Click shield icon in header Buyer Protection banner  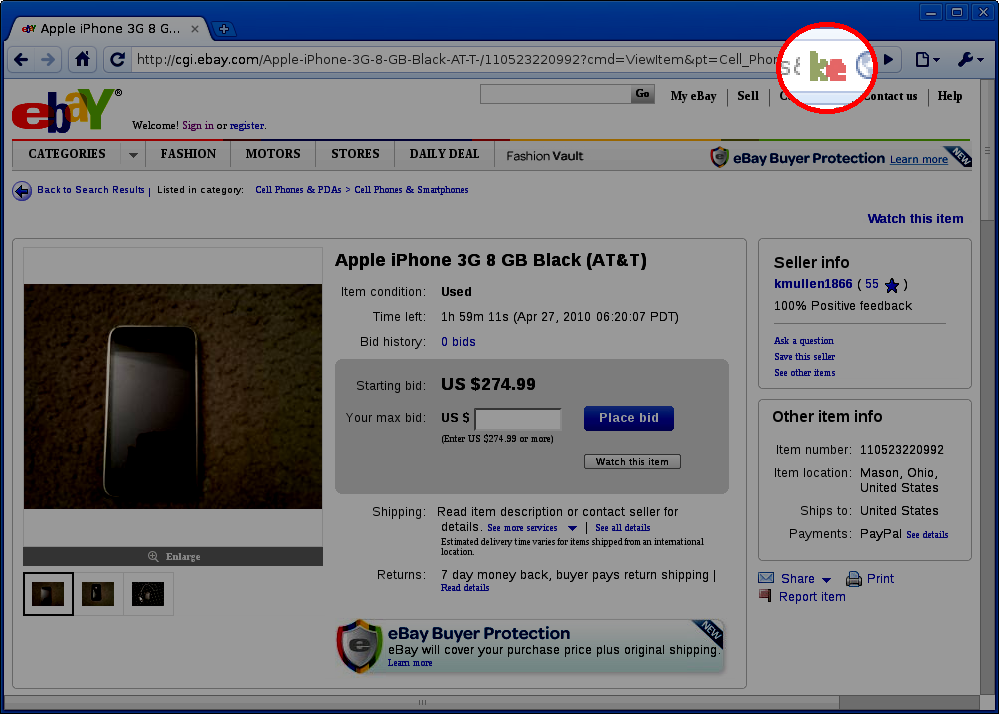719,157
